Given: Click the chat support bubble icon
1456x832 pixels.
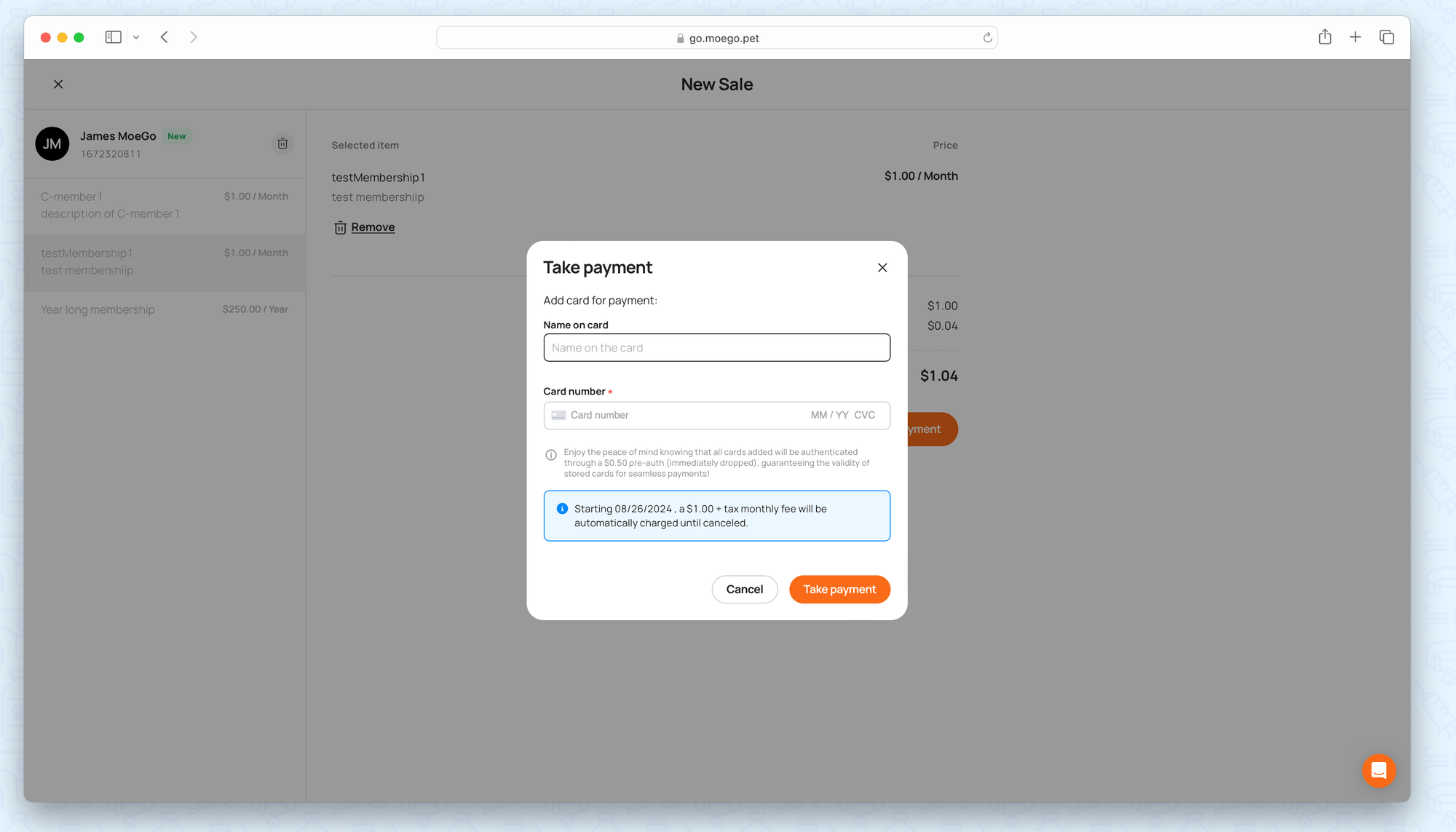Looking at the screenshot, I should 1378,770.
